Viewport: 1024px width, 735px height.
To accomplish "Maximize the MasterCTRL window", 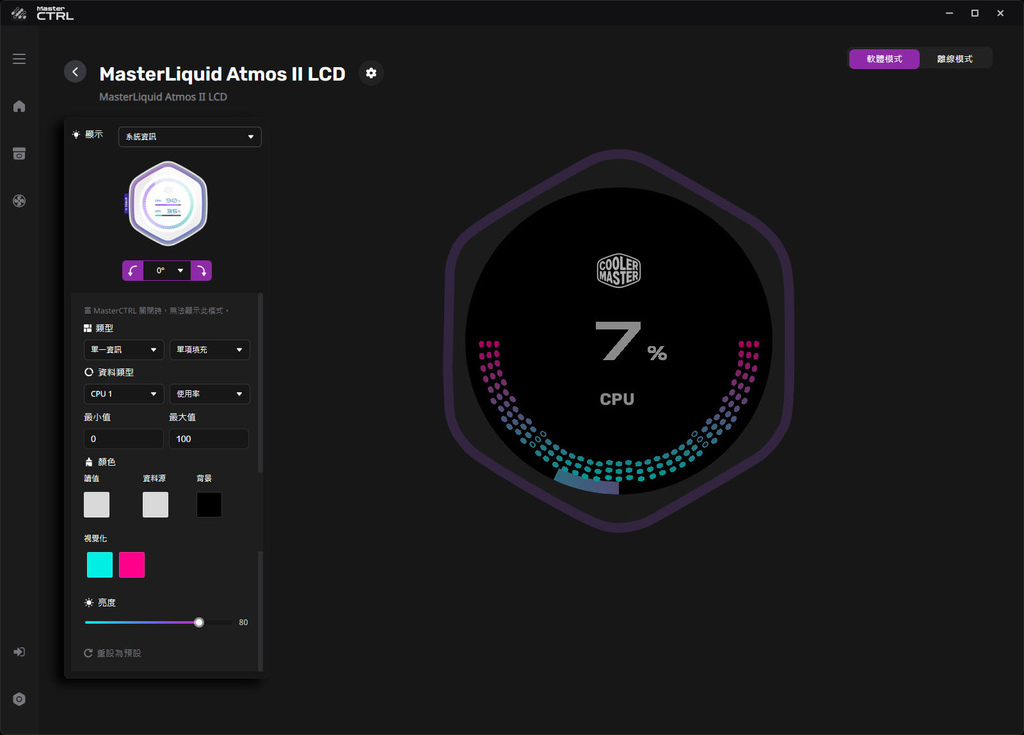I will point(975,13).
